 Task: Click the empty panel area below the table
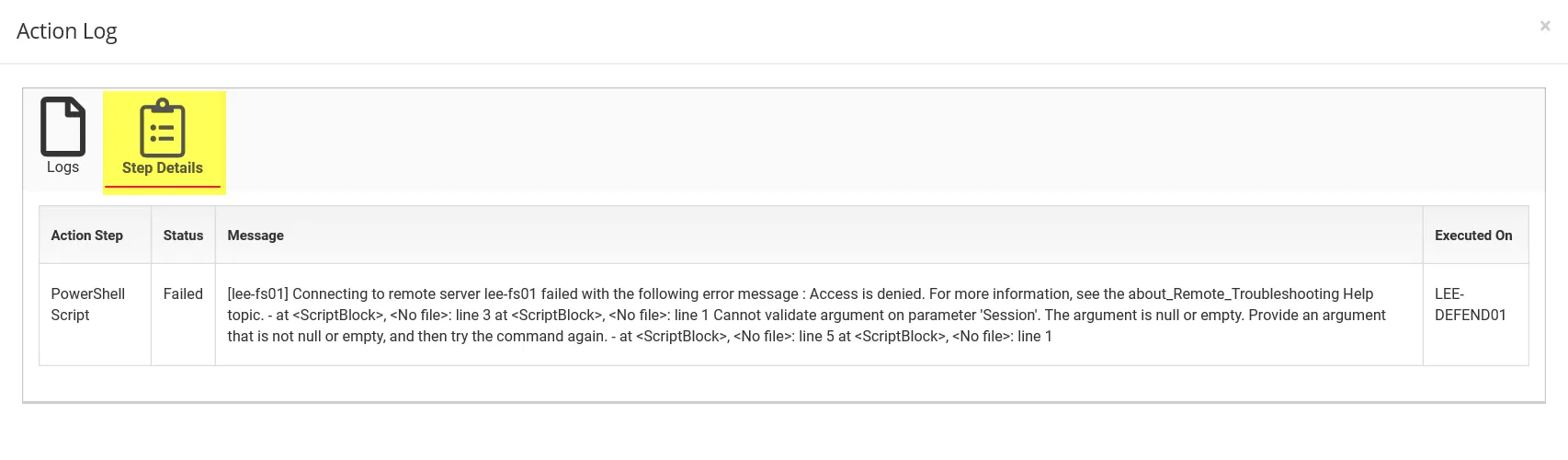point(784,383)
